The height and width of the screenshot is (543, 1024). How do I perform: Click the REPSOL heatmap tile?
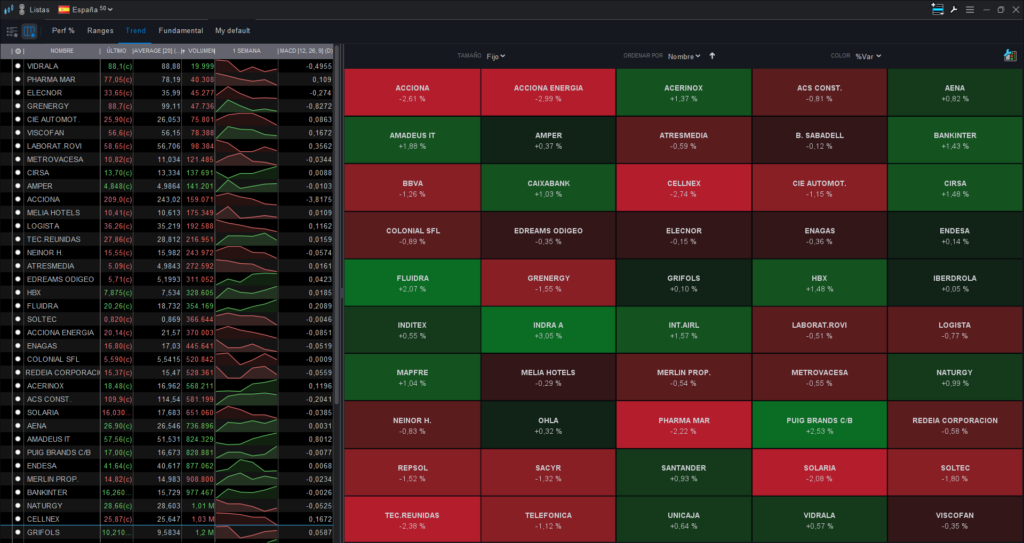[412, 473]
